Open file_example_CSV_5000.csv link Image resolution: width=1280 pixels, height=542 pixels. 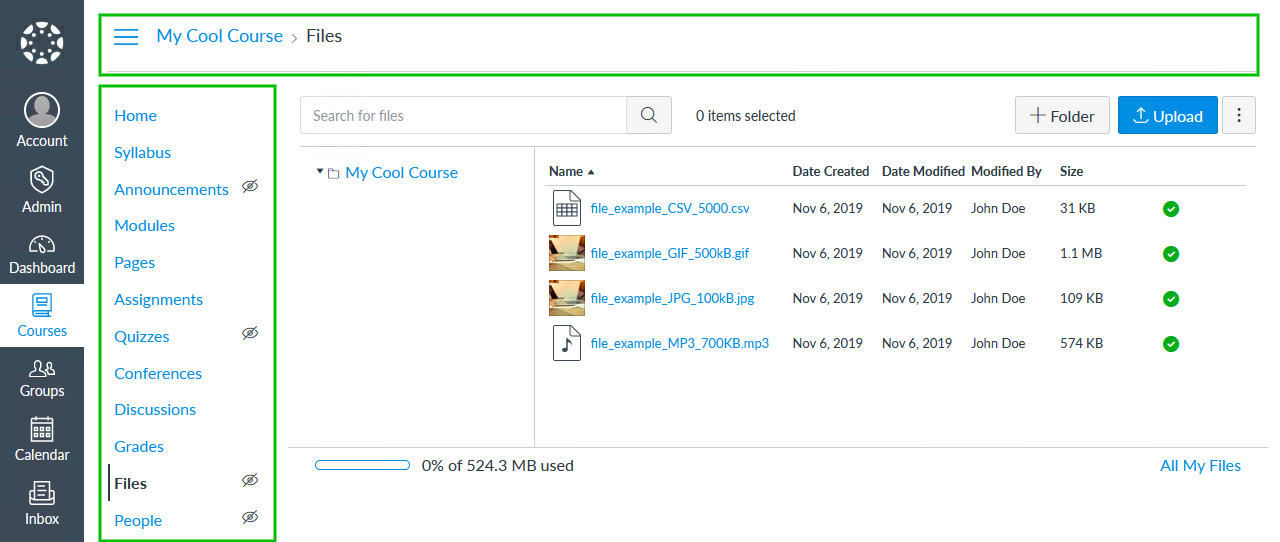point(670,209)
